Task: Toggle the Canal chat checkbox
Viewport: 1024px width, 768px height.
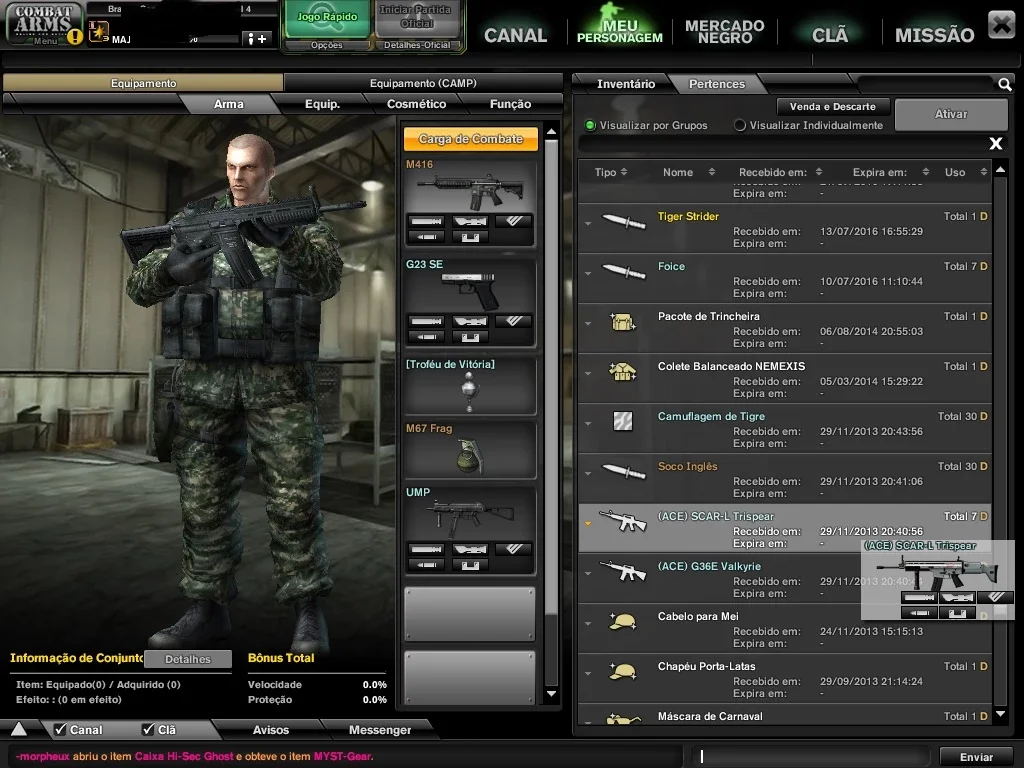Action: coord(61,729)
